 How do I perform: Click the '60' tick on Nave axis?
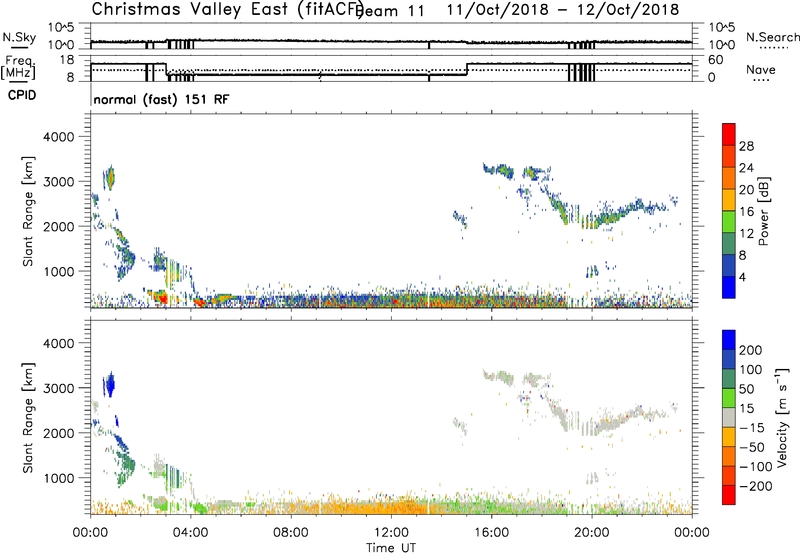click(716, 60)
